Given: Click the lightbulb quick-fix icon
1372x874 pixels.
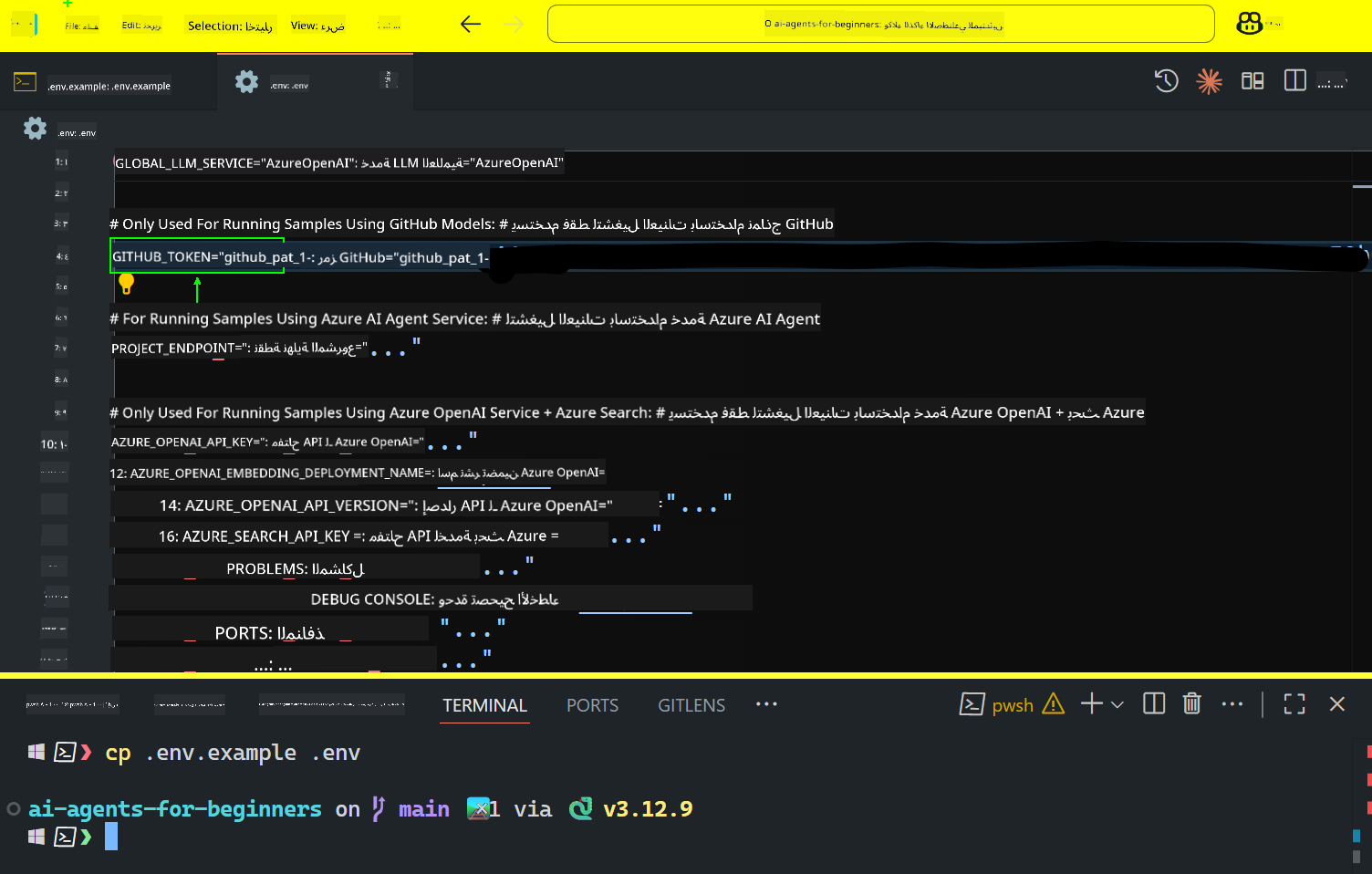Looking at the screenshot, I should coord(127,285).
